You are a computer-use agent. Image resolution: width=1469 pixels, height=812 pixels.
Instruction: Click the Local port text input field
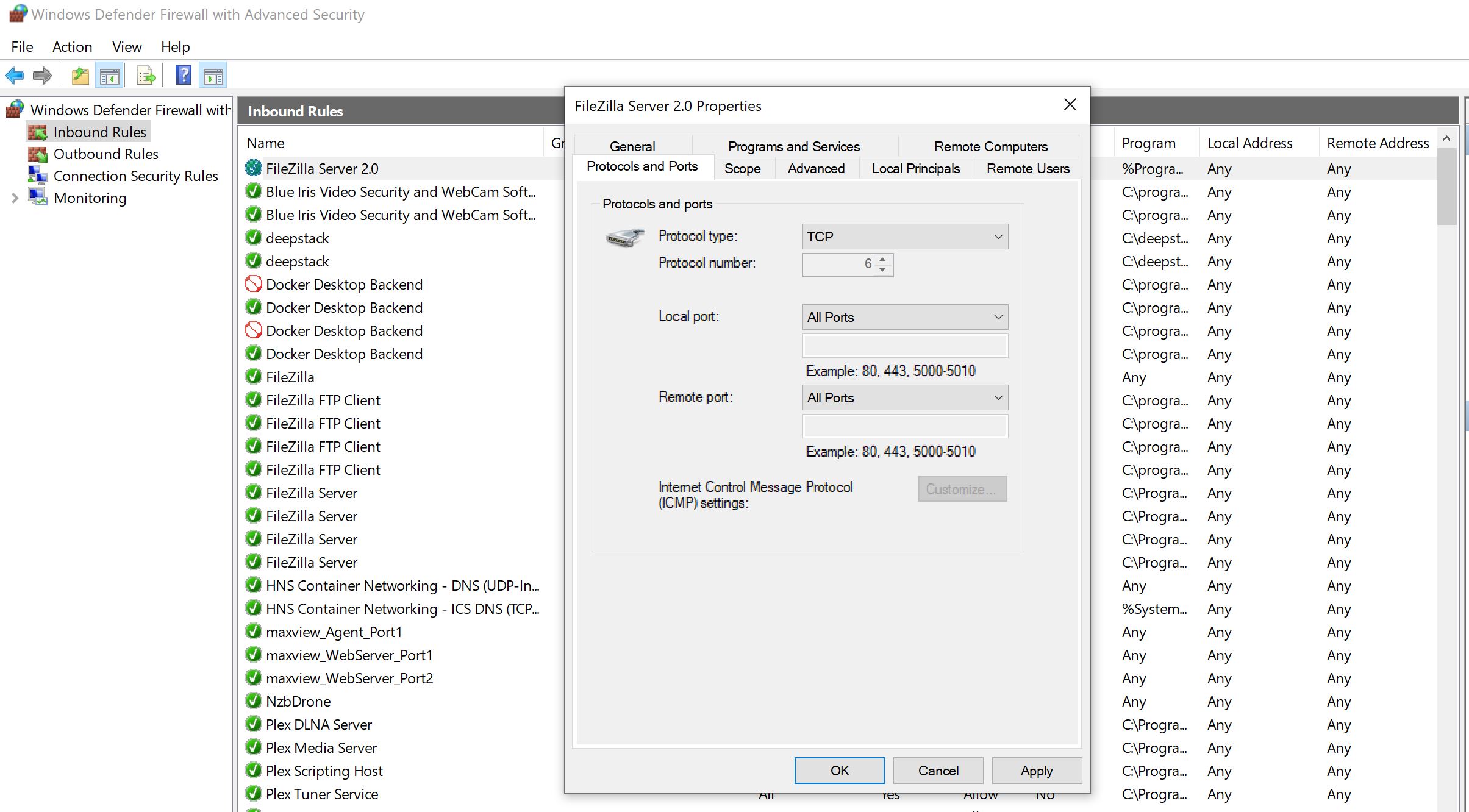point(905,346)
